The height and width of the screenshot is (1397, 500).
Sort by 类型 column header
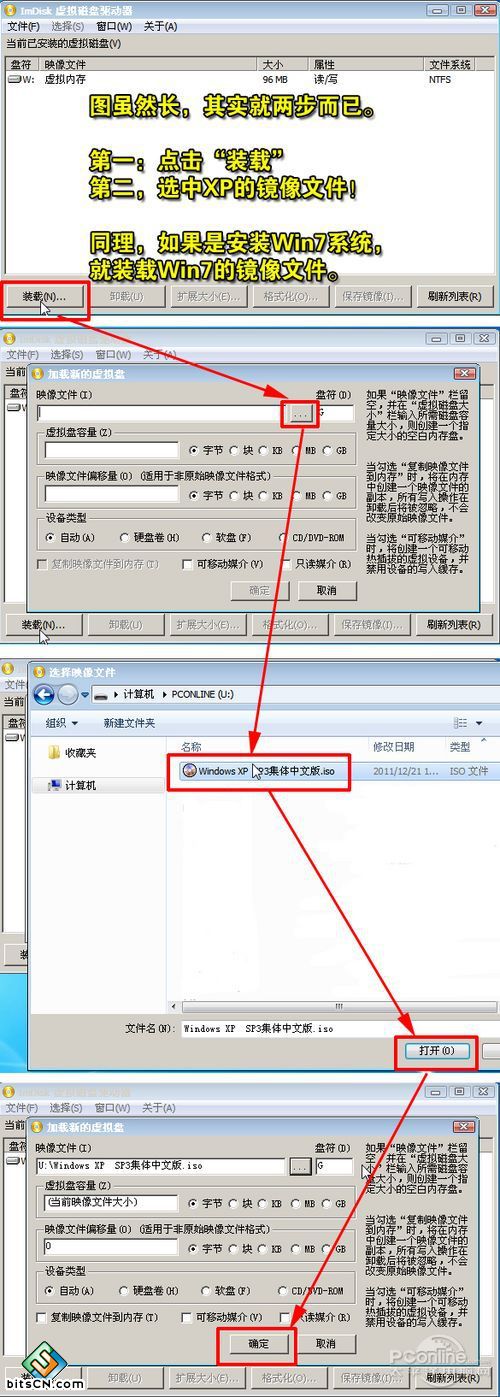tap(460, 747)
